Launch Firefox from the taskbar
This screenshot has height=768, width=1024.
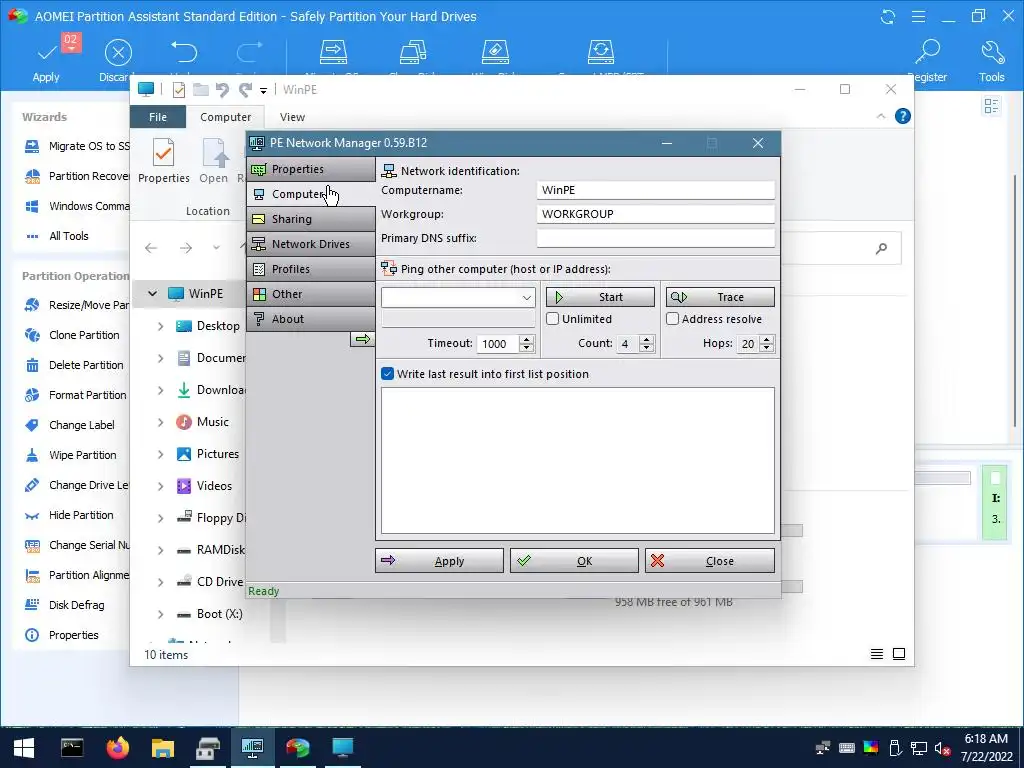click(118, 748)
